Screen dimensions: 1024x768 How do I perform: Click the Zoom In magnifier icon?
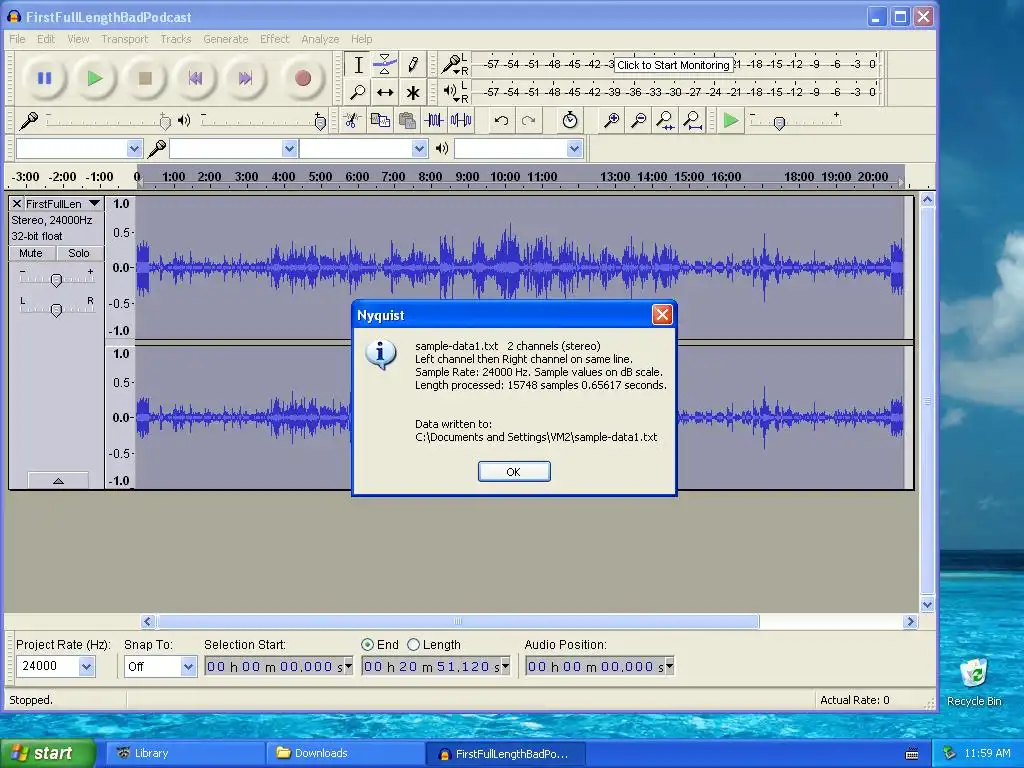tap(611, 120)
